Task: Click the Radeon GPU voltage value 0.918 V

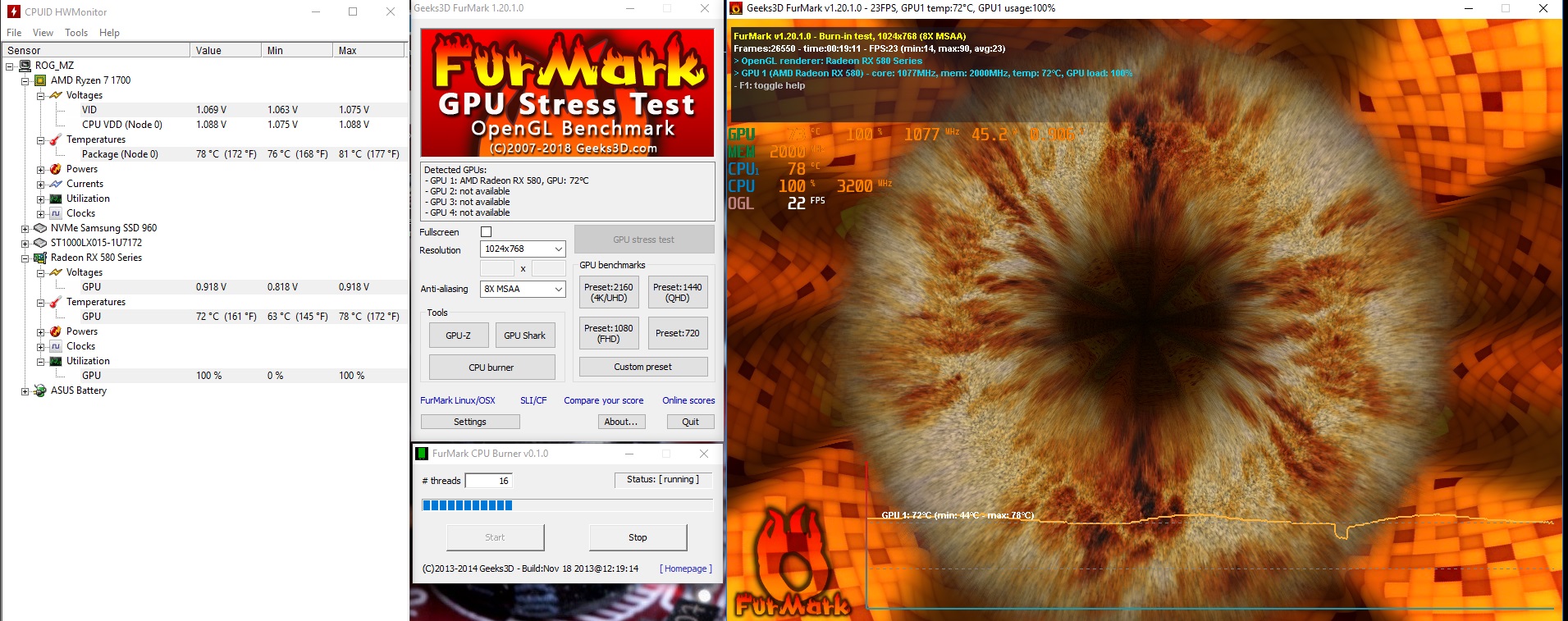Action: click(211, 287)
